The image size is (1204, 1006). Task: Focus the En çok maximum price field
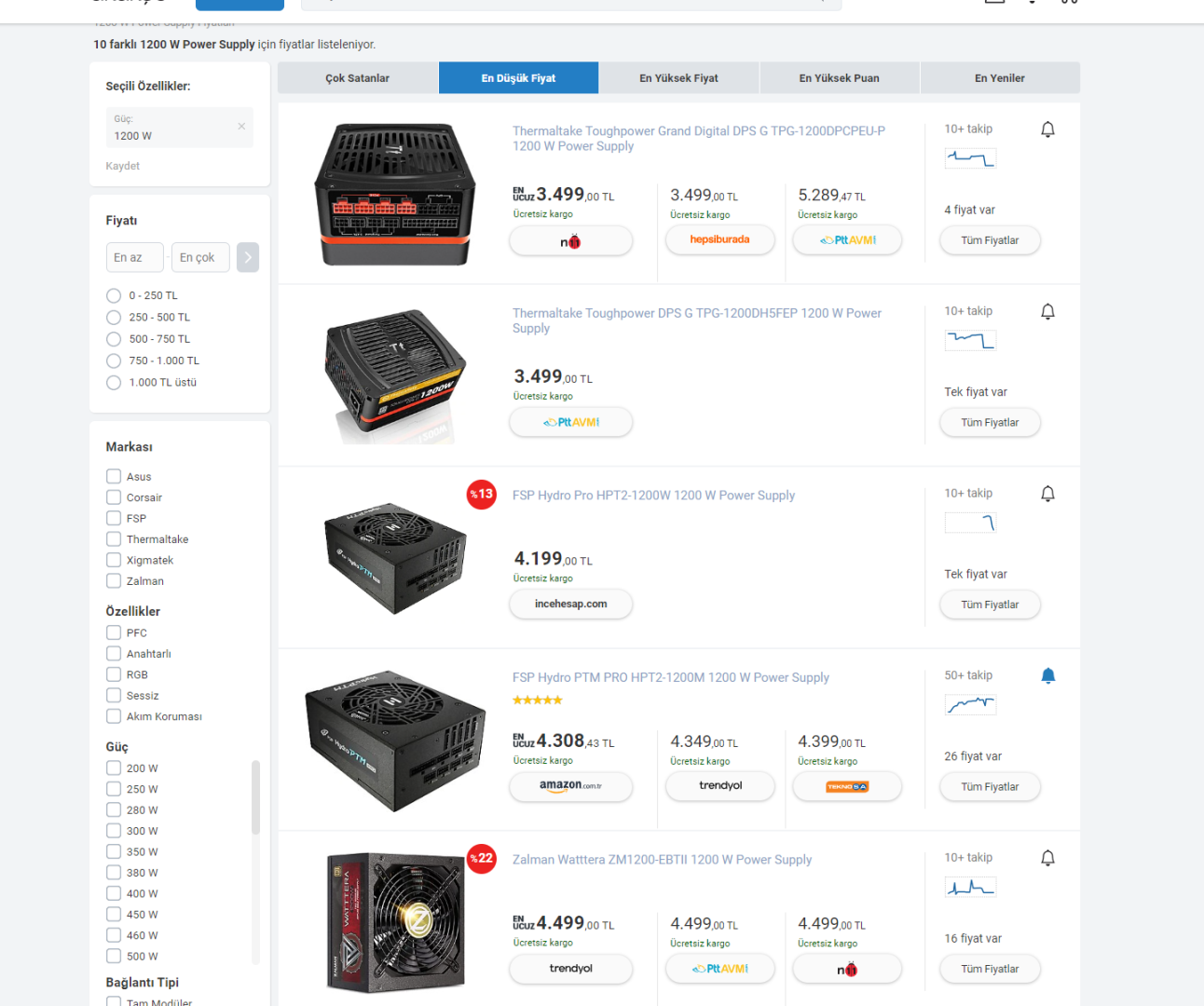coord(200,257)
